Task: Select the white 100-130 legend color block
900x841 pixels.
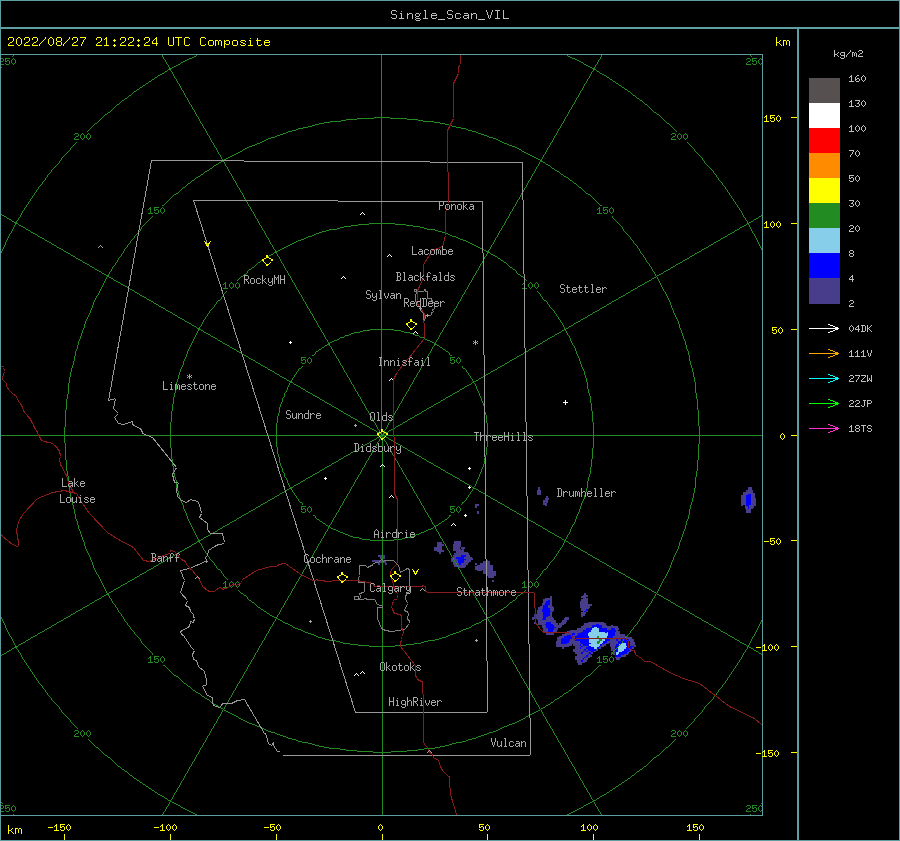Action: click(x=824, y=116)
